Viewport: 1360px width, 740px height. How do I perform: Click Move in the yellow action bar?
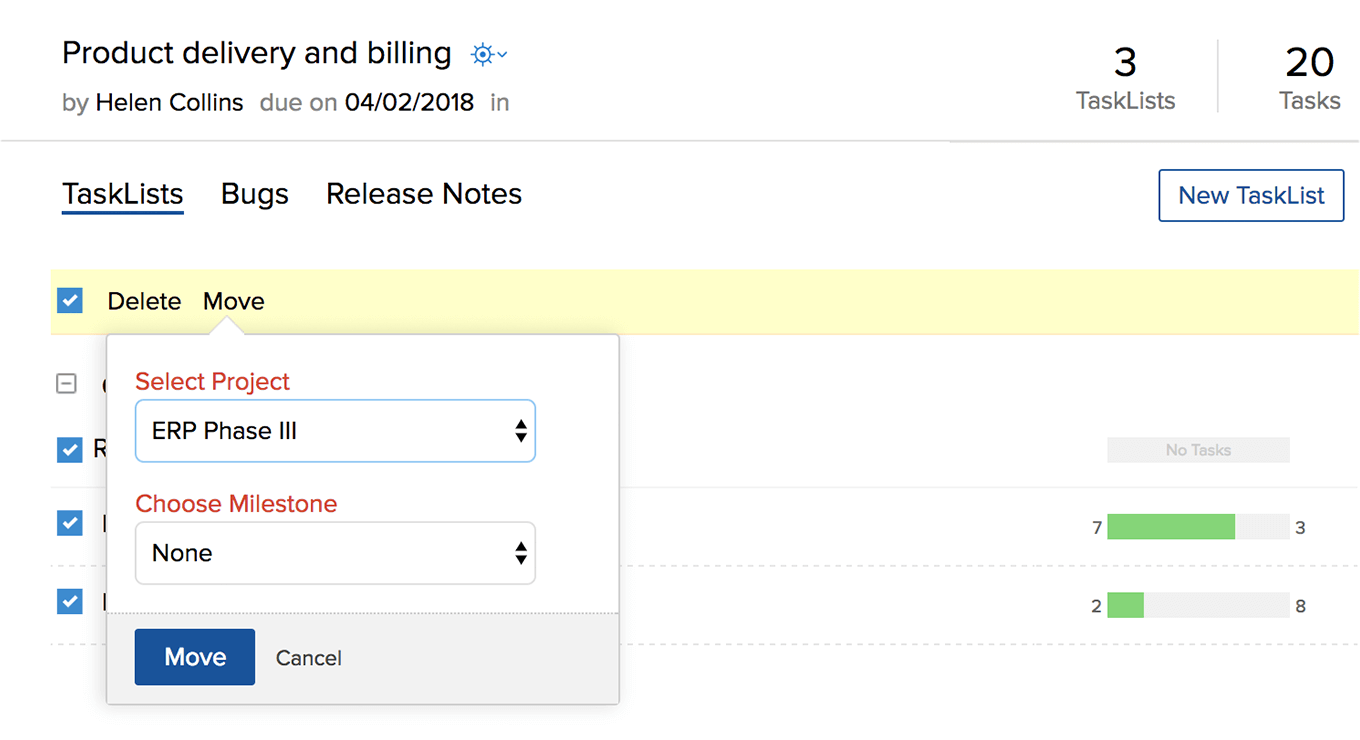pyautogui.click(x=234, y=301)
